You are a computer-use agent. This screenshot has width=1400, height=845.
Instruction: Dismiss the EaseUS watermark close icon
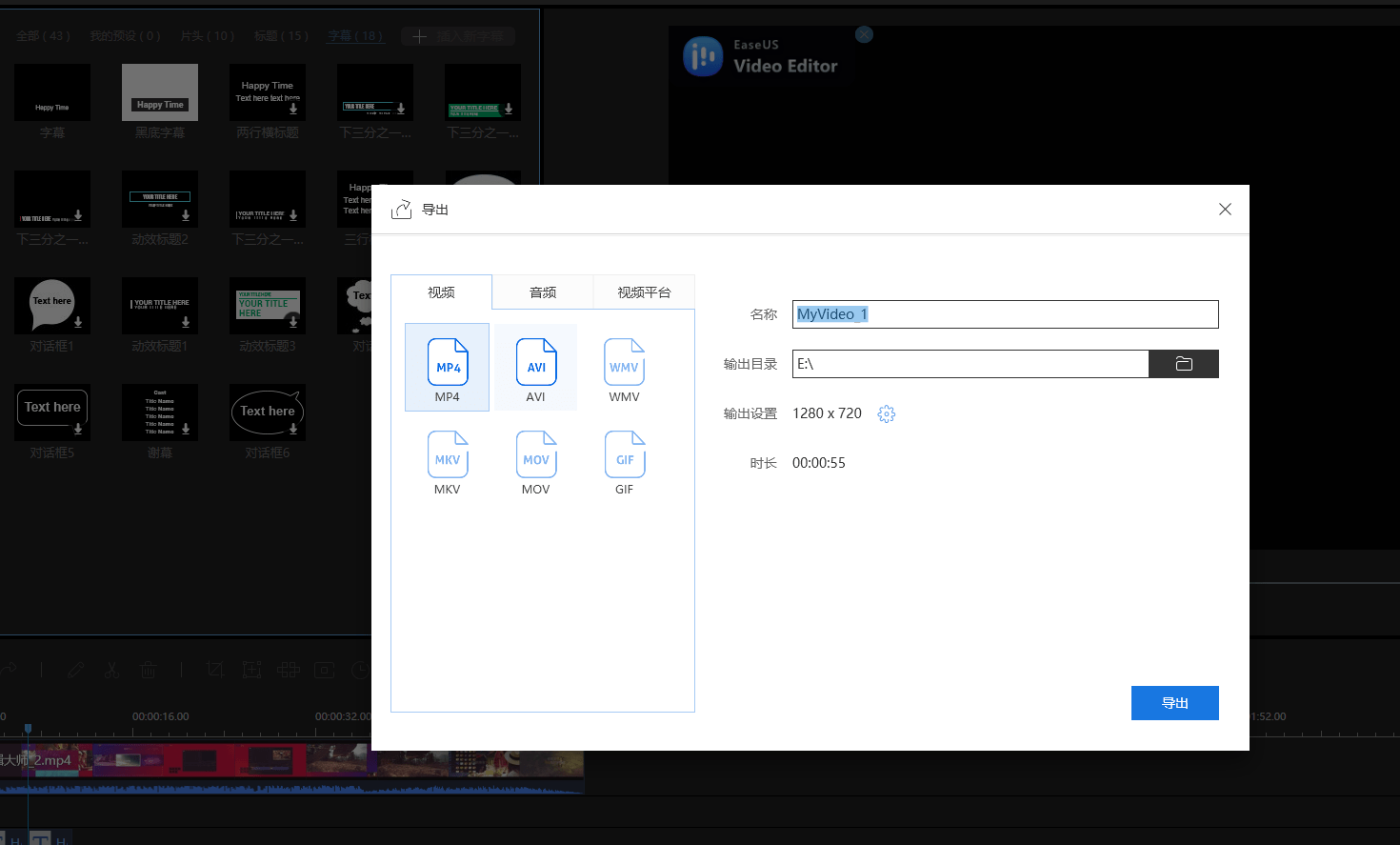tap(864, 34)
